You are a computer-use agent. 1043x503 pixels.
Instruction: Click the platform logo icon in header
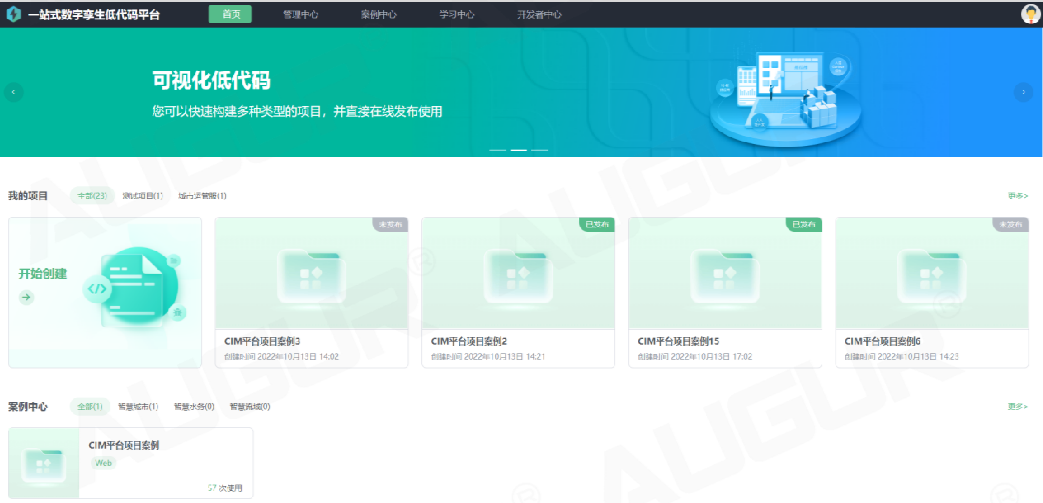coord(13,14)
